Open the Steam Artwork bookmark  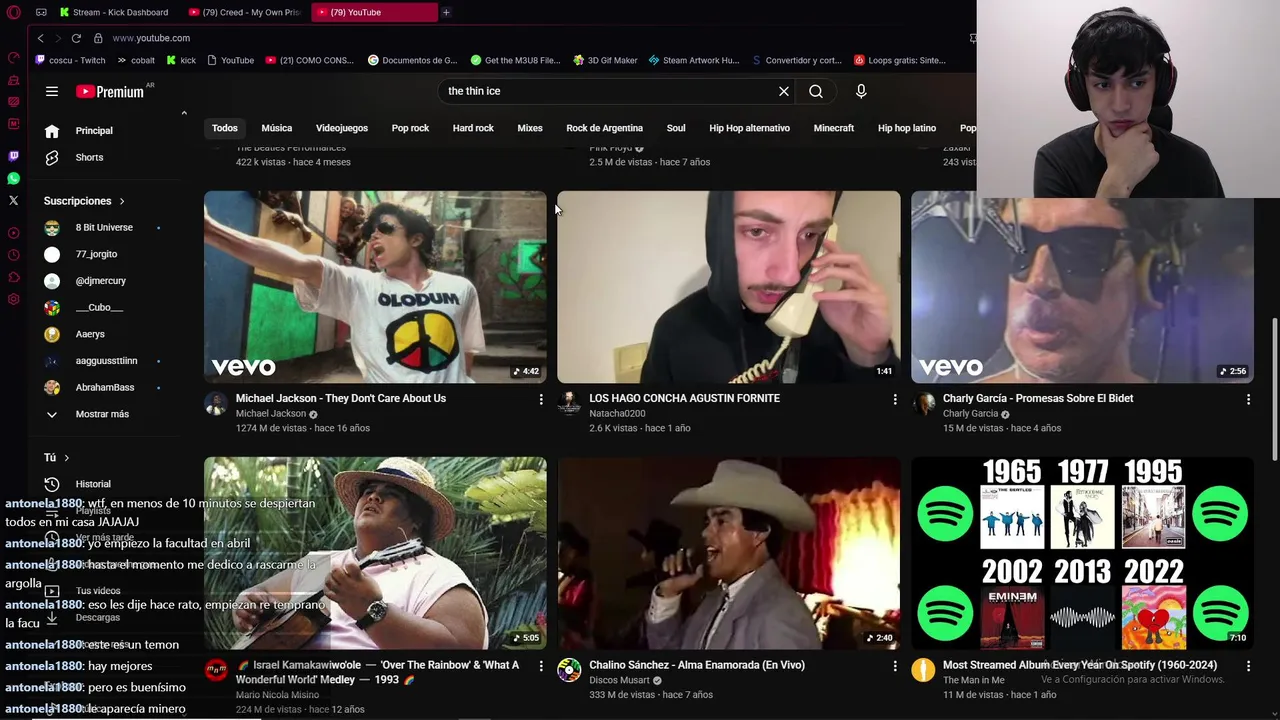pyautogui.click(x=693, y=60)
